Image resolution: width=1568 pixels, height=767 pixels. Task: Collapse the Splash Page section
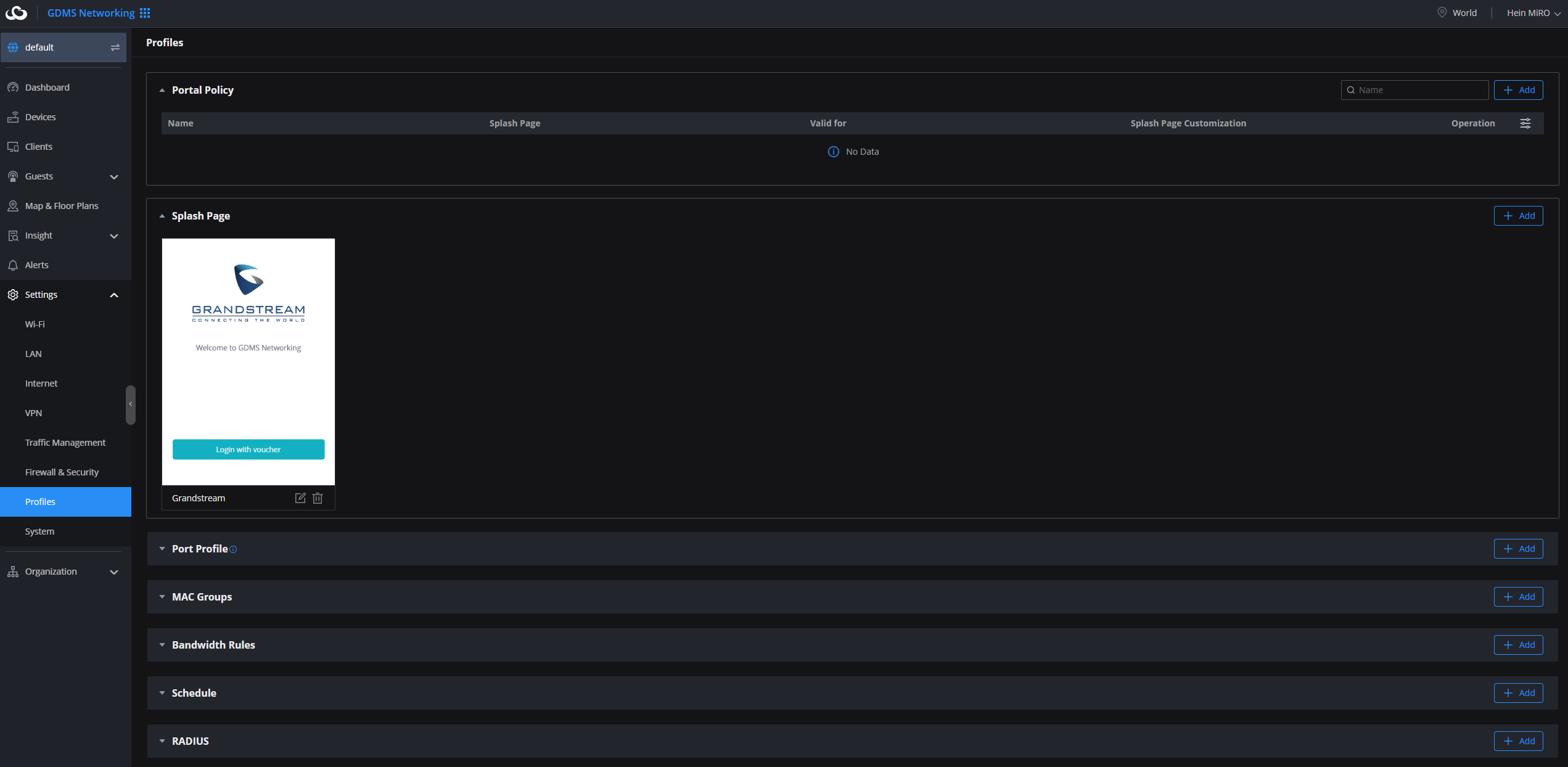tap(162, 216)
